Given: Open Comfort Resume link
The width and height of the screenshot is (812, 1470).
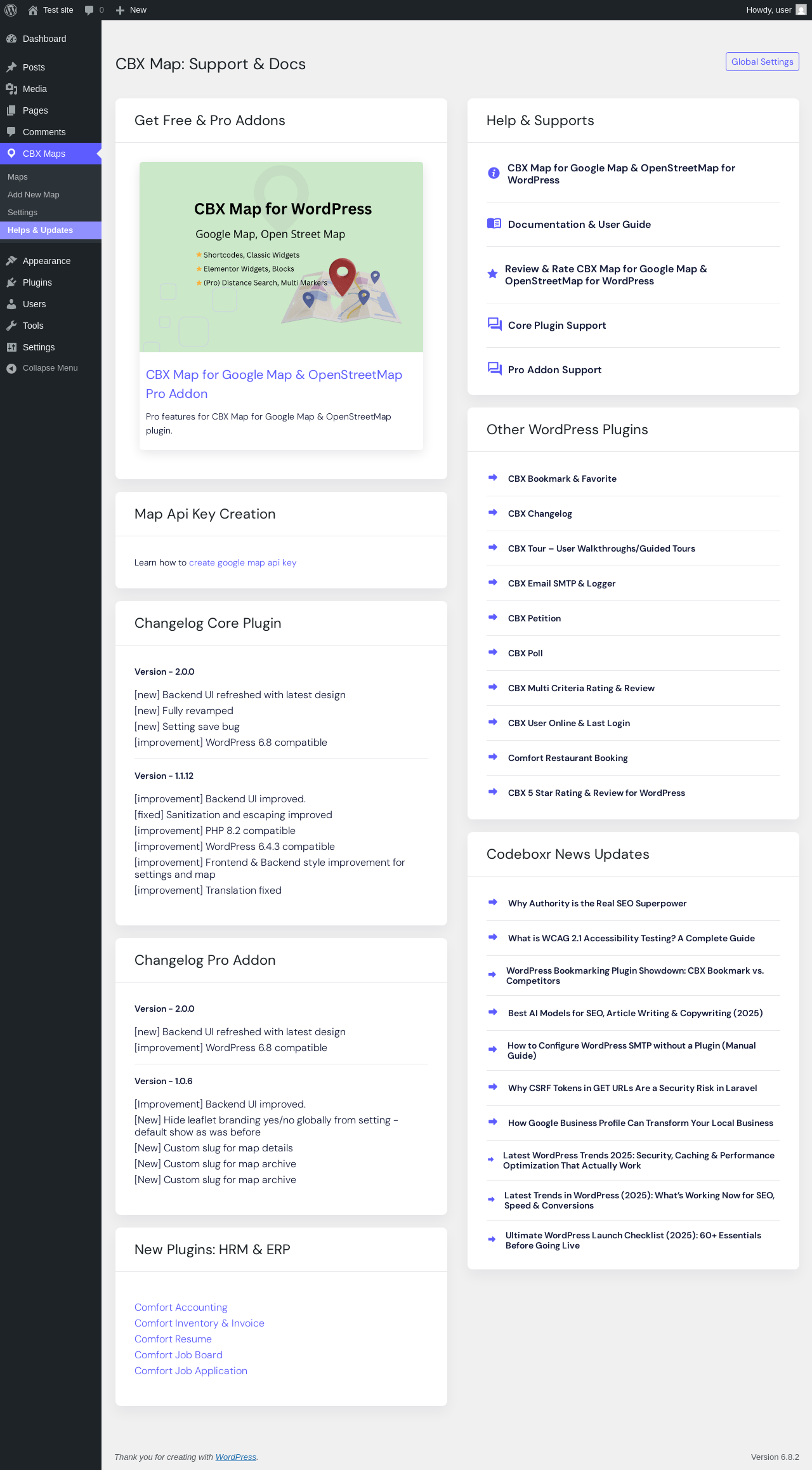Looking at the screenshot, I should (x=173, y=1339).
